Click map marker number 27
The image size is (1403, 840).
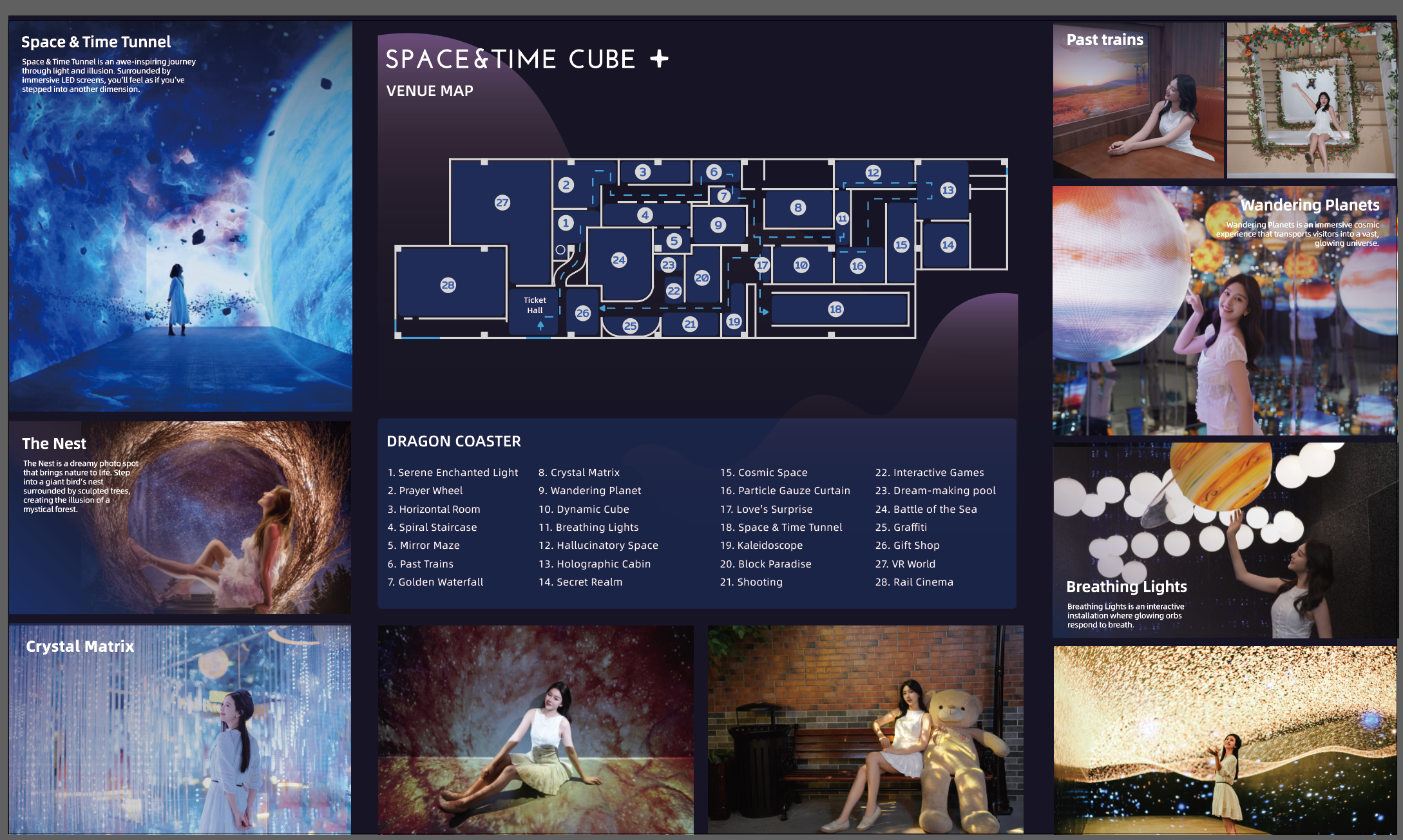pos(502,202)
